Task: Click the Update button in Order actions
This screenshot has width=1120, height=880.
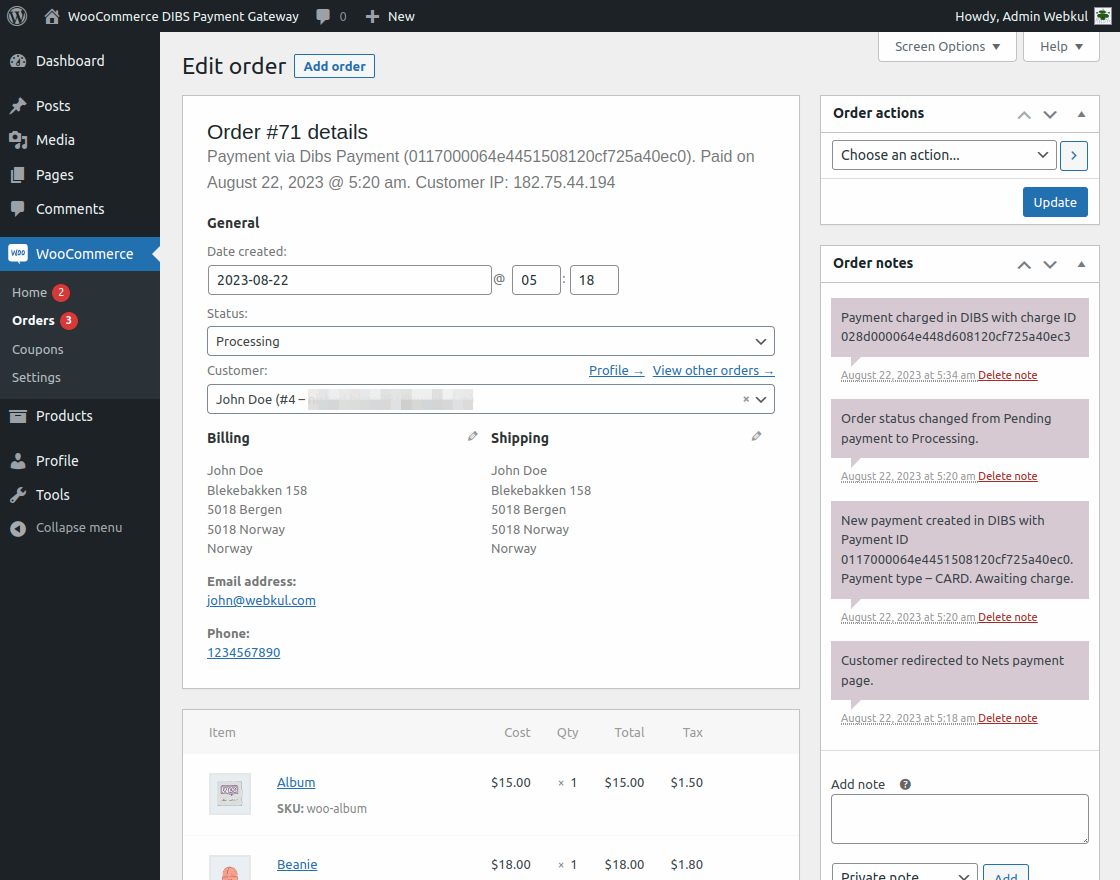Action: (x=1055, y=202)
